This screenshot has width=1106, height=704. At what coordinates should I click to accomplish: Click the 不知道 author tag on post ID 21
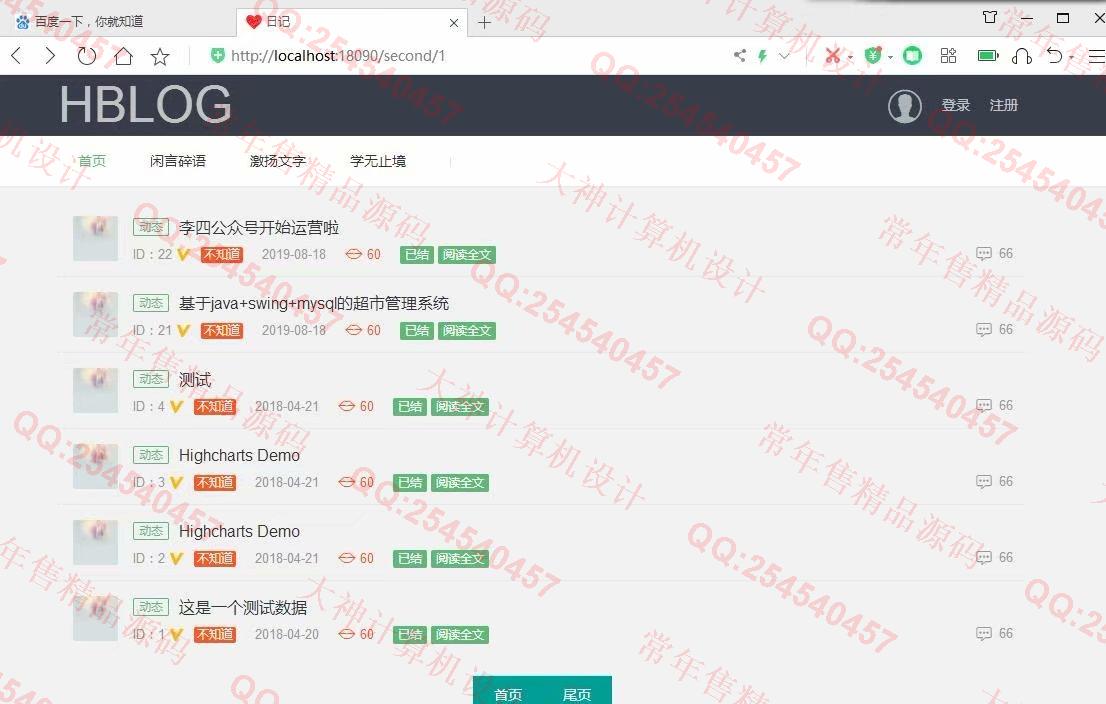pyautogui.click(x=221, y=331)
